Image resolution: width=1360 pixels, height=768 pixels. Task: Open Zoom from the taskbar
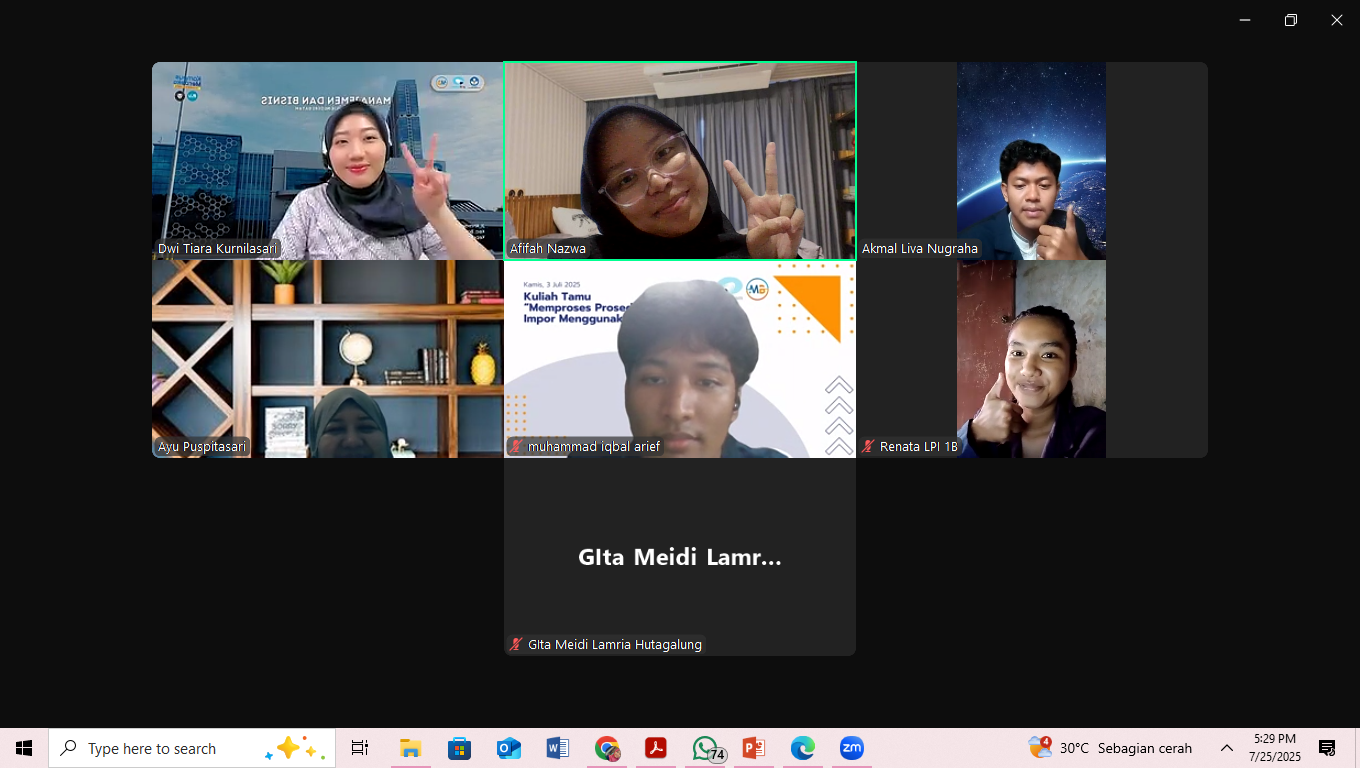[x=852, y=748]
